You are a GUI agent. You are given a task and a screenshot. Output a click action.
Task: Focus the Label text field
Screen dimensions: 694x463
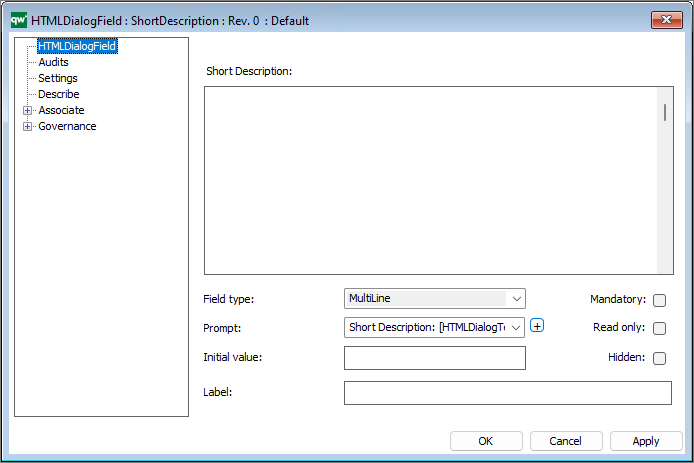(507, 393)
